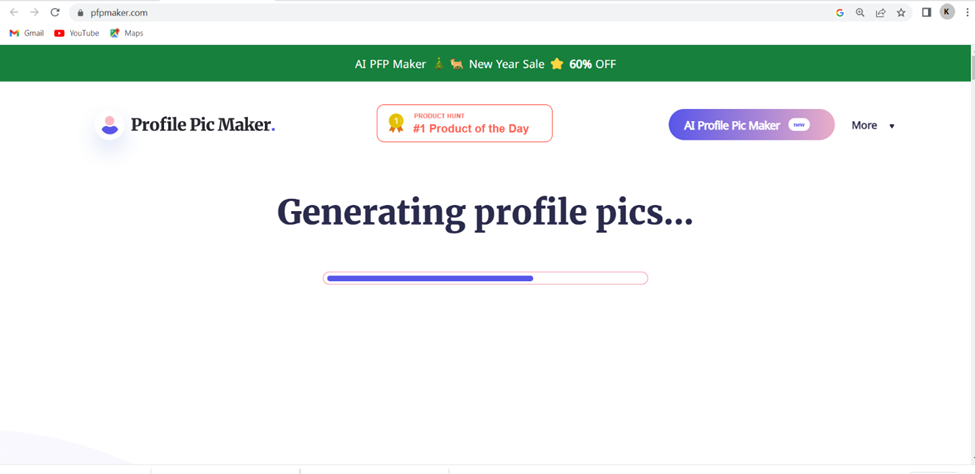Screen dimensions: 975x474
Task: Click the New Year Sale 60% OFF banner
Action: pos(485,63)
